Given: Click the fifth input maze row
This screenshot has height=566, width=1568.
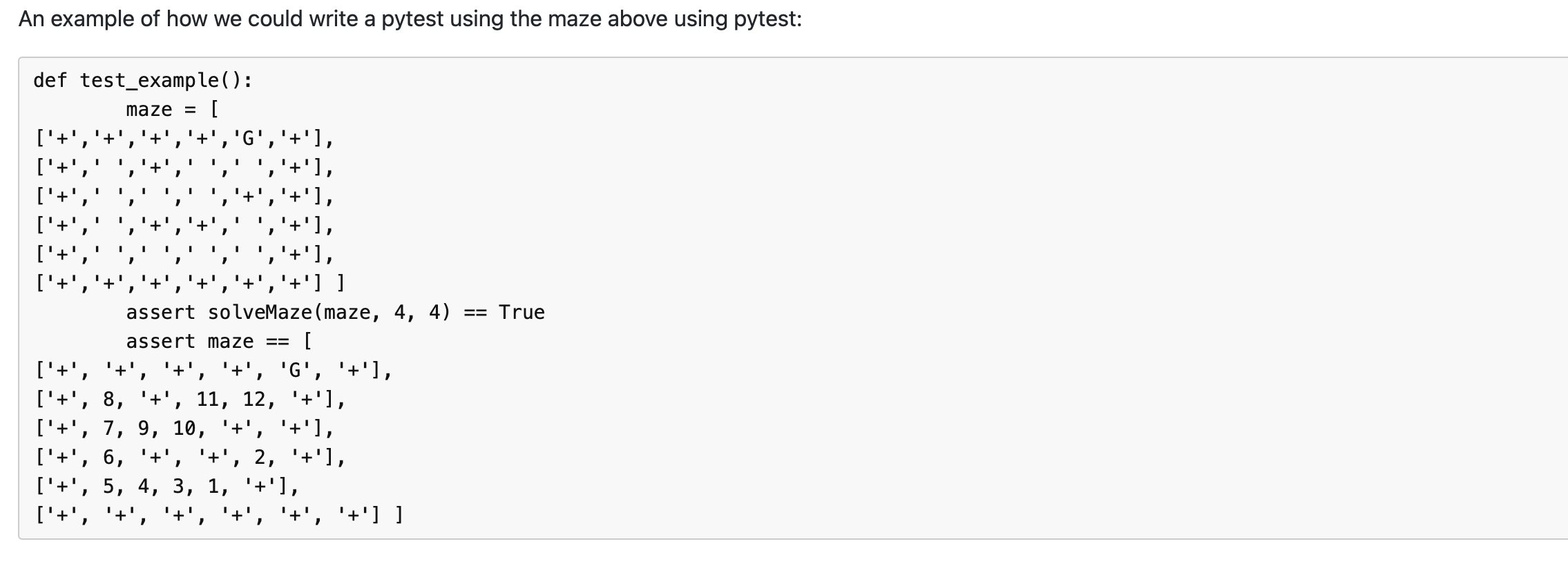Looking at the screenshot, I should tap(184, 255).
